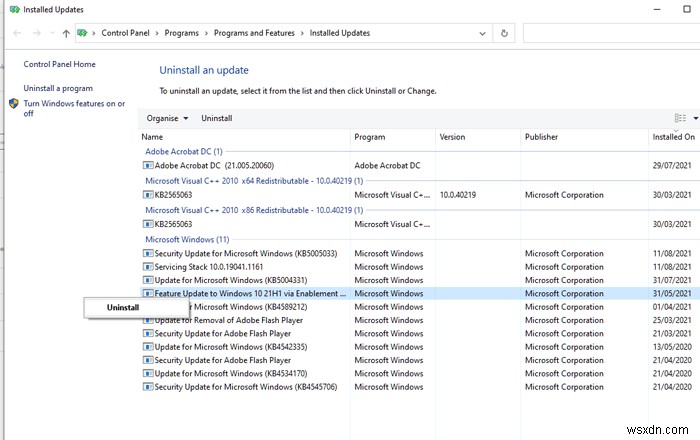Collapse the Adobe Acrobat DC (1) group
700x440 pixels.
183,152
